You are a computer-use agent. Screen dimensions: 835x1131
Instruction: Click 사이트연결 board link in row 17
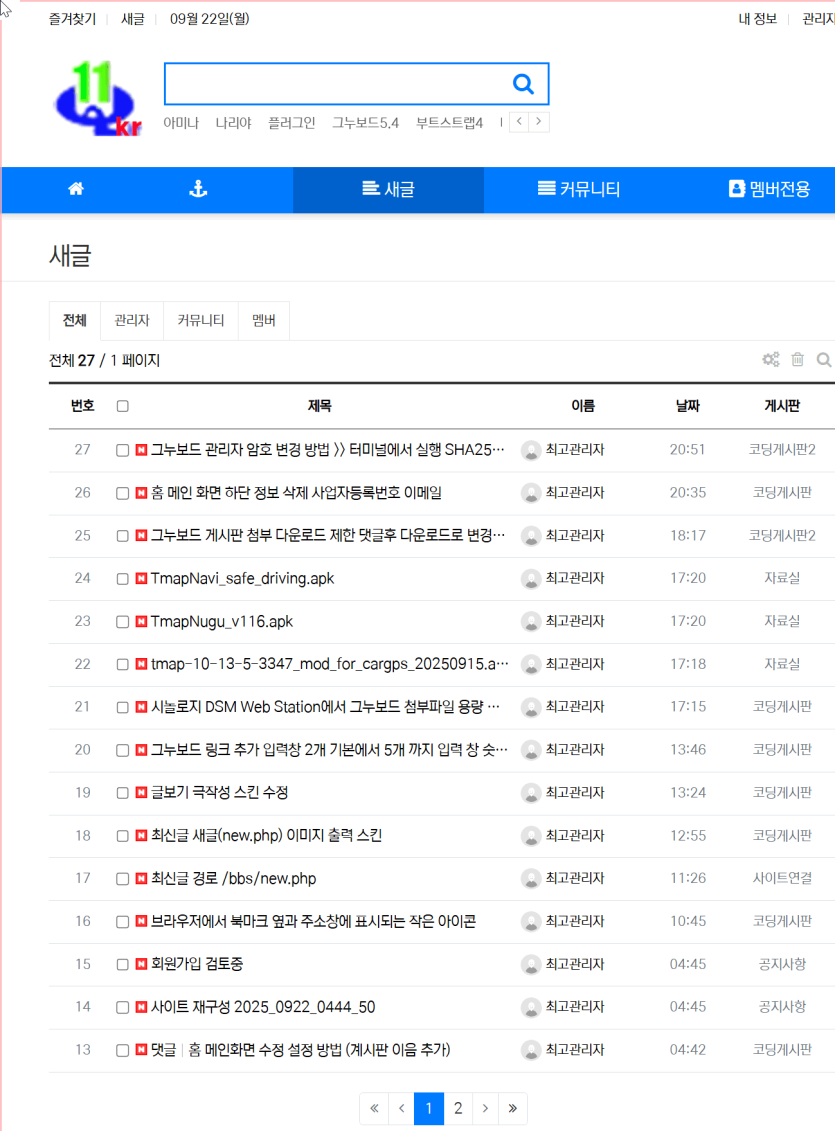(782, 879)
